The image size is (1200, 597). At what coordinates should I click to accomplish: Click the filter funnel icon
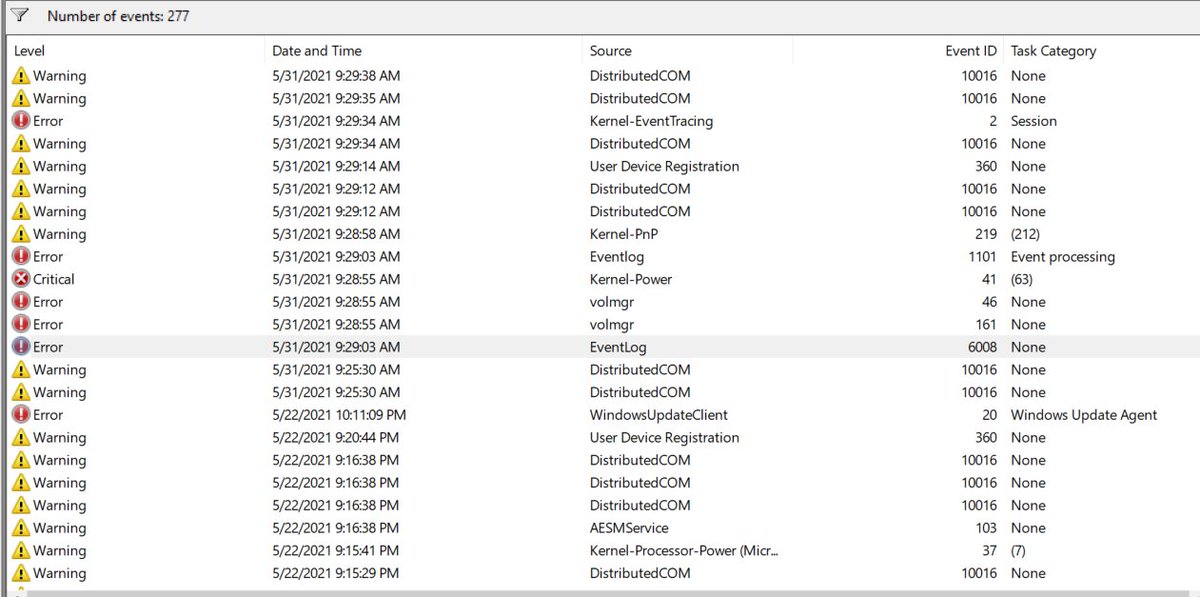tap(19, 15)
